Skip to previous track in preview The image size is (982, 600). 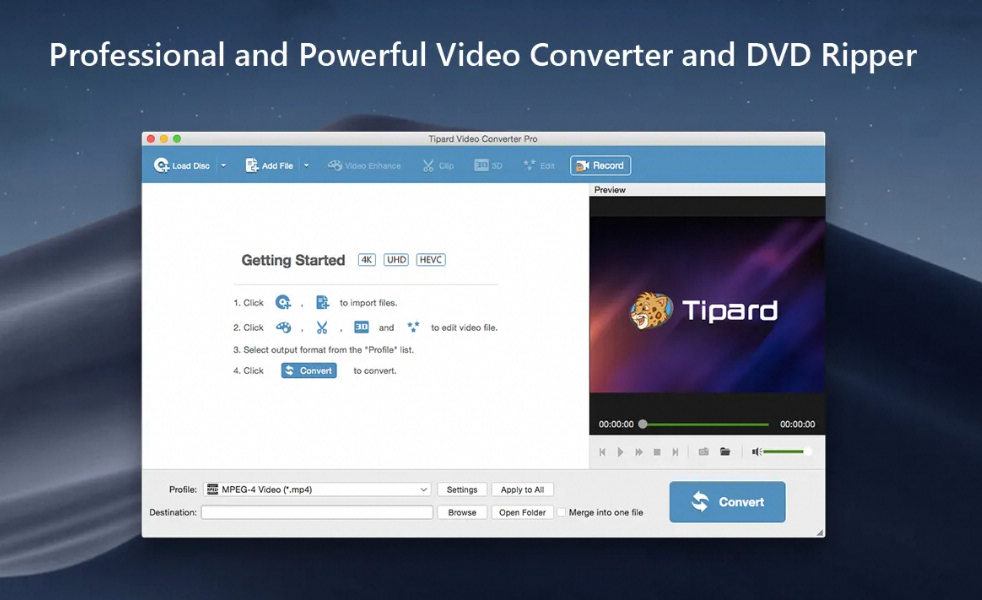[x=602, y=452]
